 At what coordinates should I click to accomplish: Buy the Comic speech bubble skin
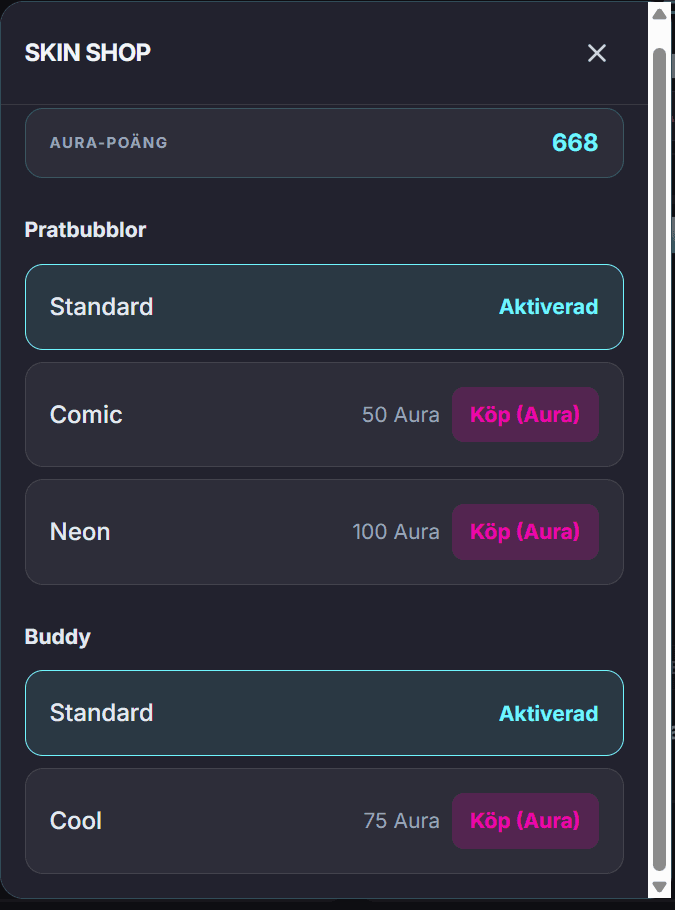click(x=525, y=415)
